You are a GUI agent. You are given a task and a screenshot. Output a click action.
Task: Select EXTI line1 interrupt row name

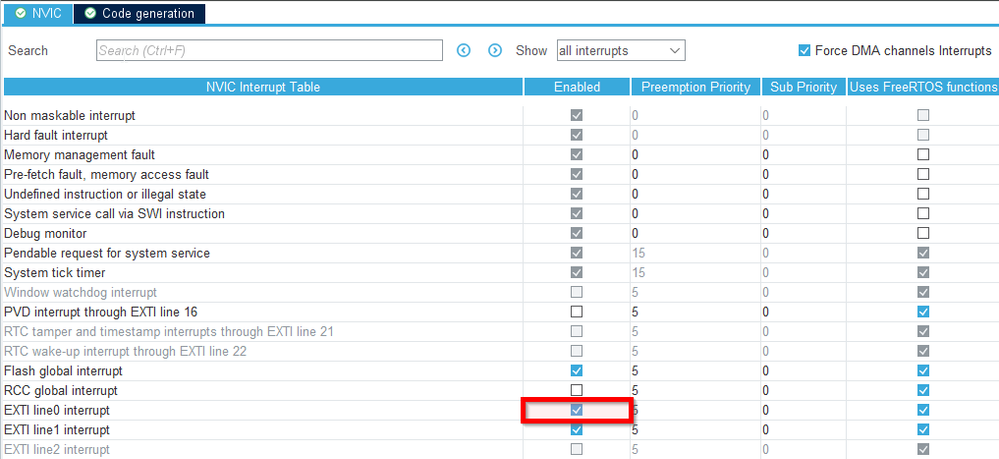(x=57, y=430)
